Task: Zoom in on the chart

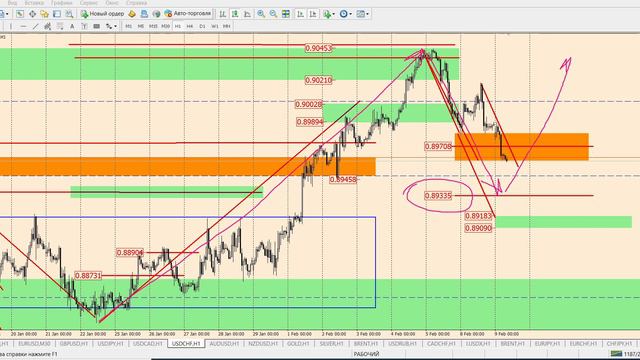Action: pos(261,14)
